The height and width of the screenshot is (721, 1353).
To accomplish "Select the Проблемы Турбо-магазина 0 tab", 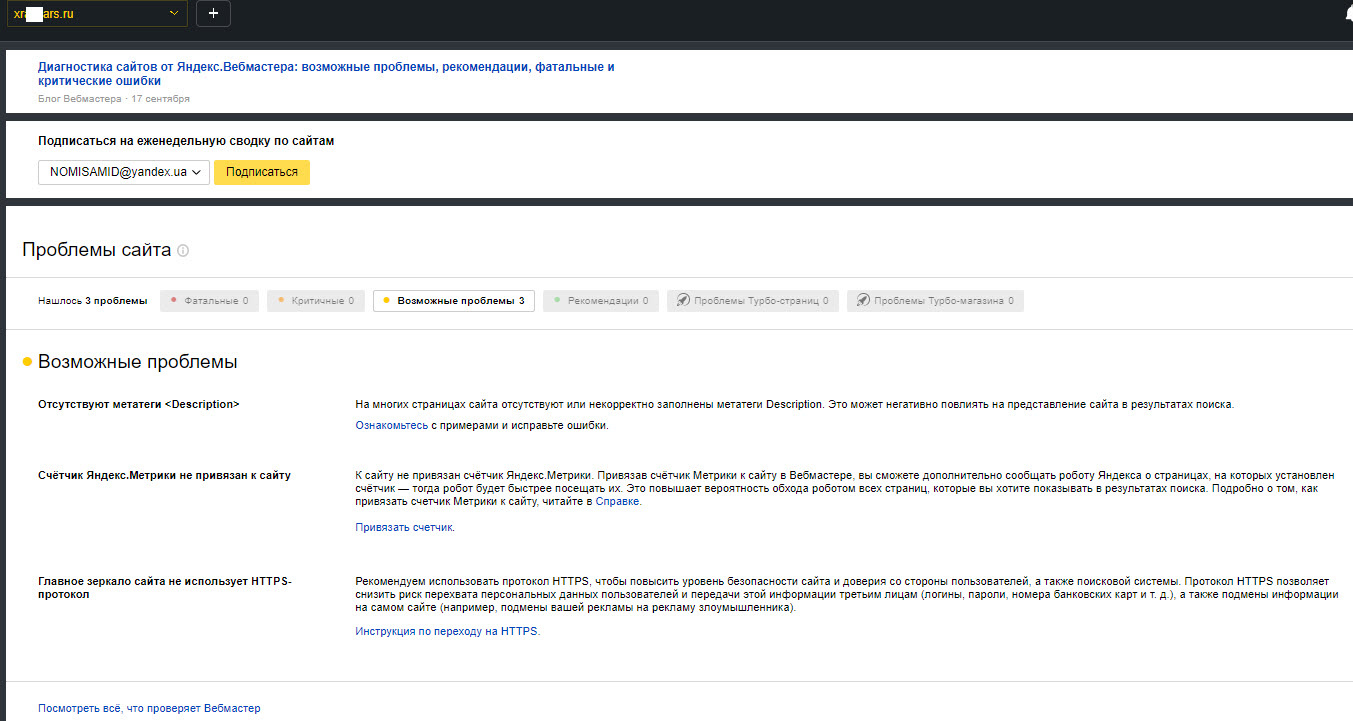I will pyautogui.click(x=935, y=301).
